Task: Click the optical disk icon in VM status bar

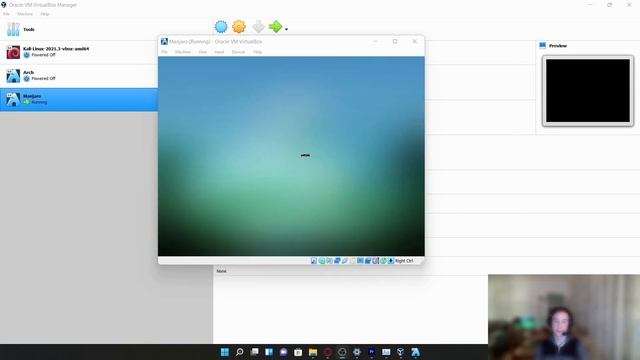Action: coord(322,260)
